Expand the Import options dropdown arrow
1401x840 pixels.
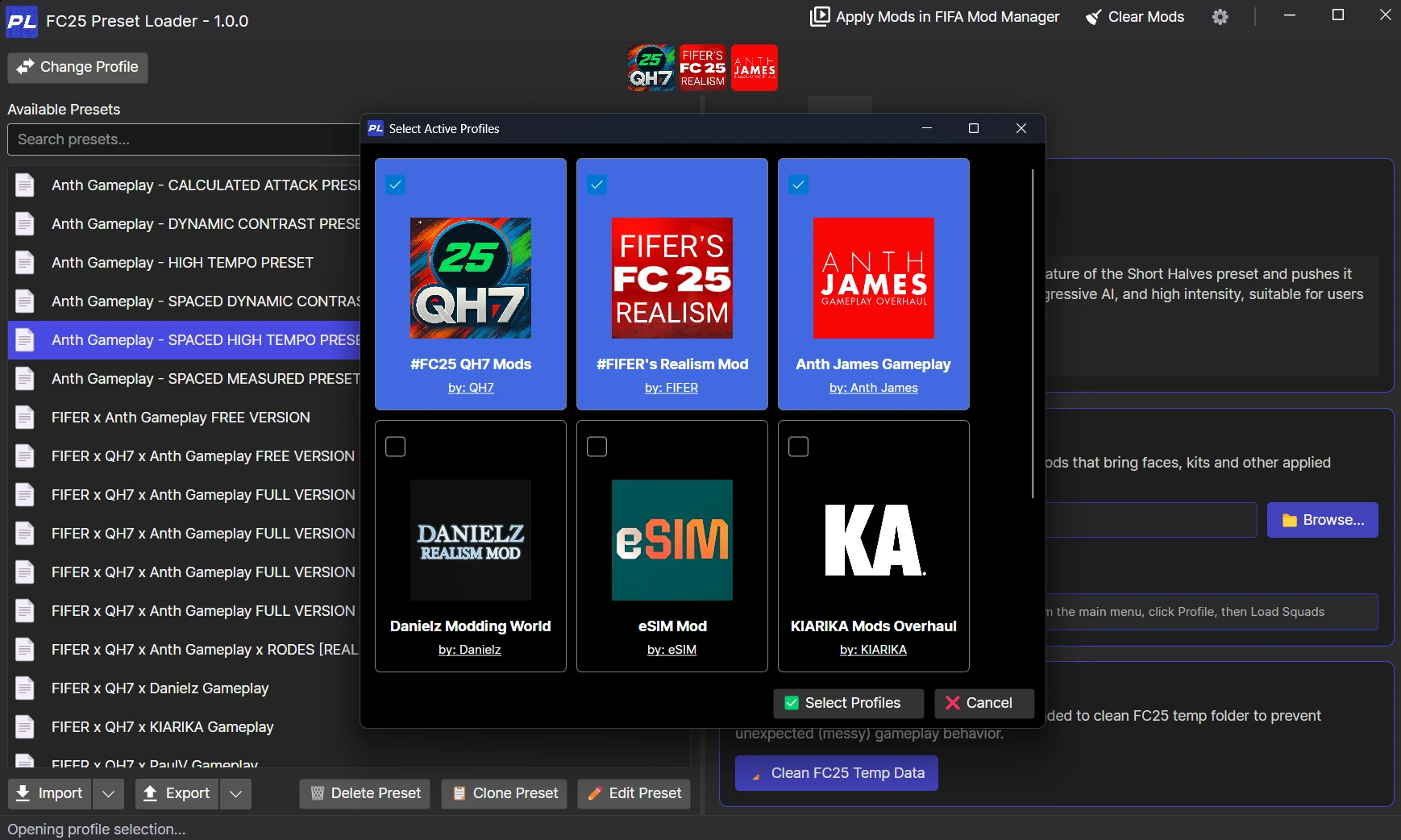click(109, 793)
